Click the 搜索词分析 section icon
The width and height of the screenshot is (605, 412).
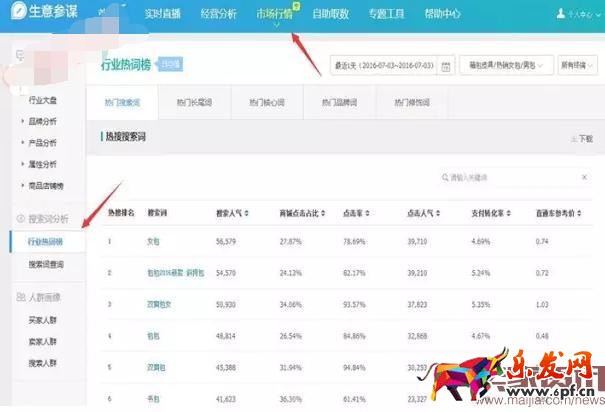20,219
